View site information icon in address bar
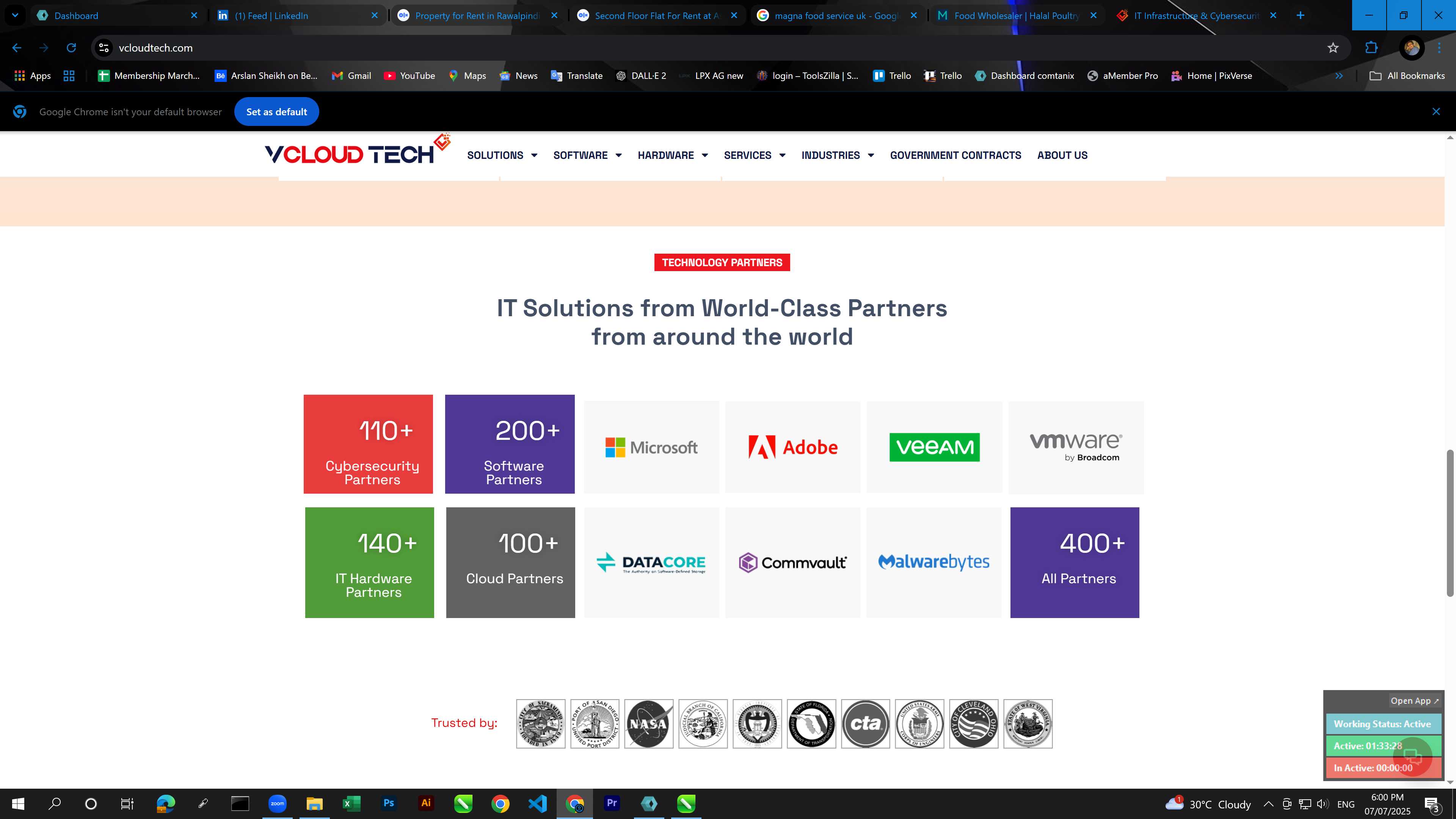The height and width of the screenshot is (819, 1456). point(104,48)
